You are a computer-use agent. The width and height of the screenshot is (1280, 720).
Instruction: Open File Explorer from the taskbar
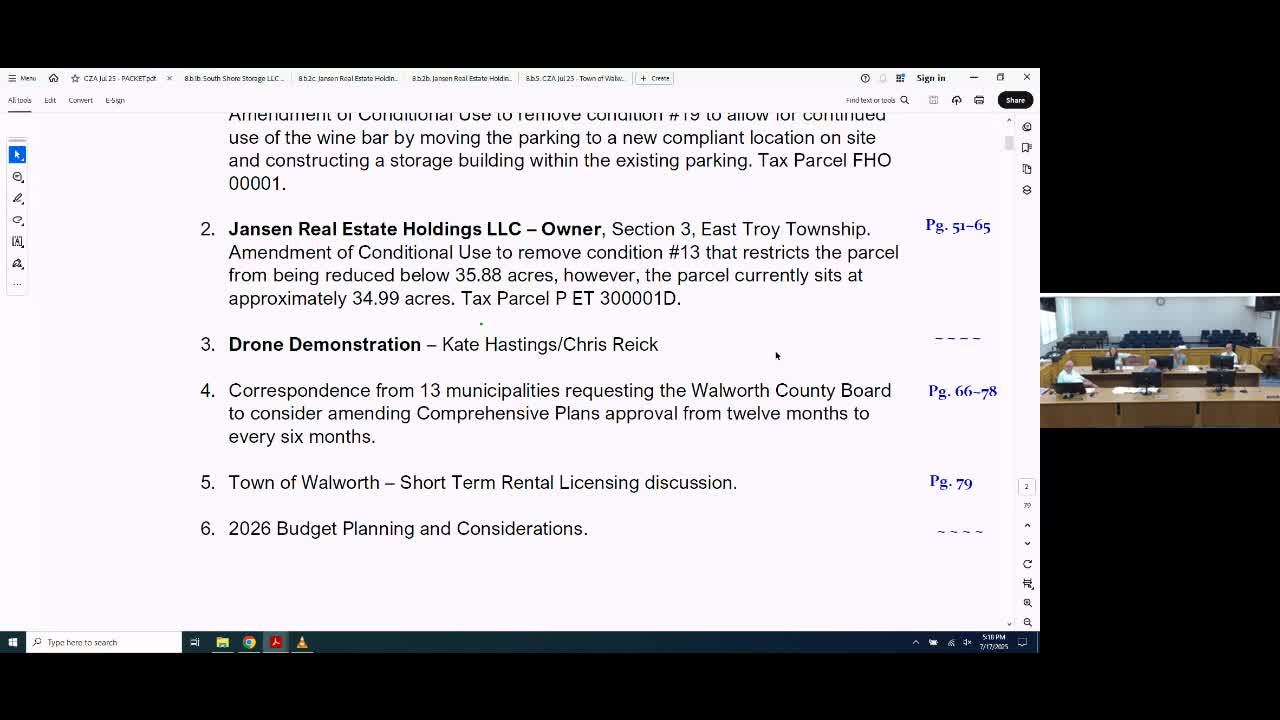(222, 642)
